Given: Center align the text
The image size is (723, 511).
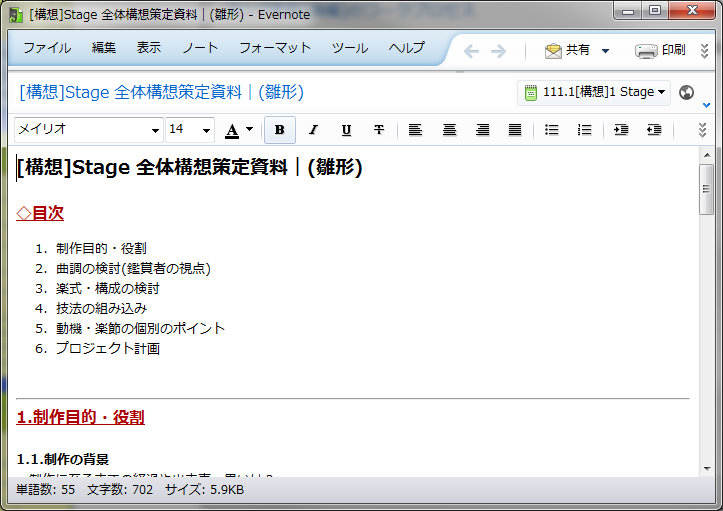Looking at the screenshot, I should [449, 130].
